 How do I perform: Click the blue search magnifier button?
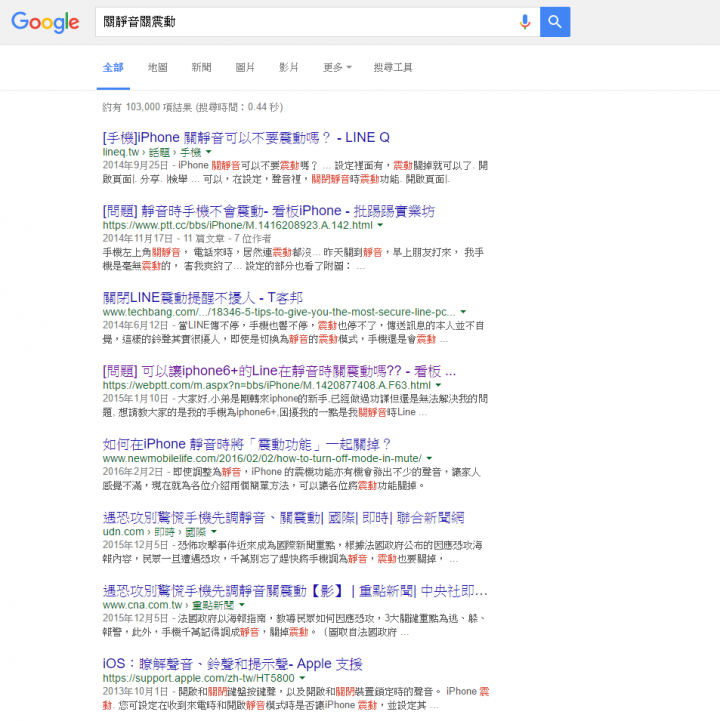pyautogui.click(x=555, y=22)
